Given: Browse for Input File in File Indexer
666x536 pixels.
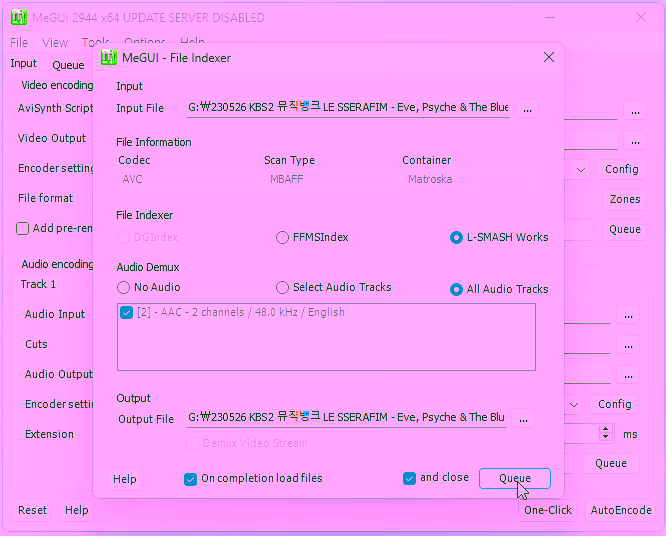Looking at the screenshot, I should tap(527, 109).
